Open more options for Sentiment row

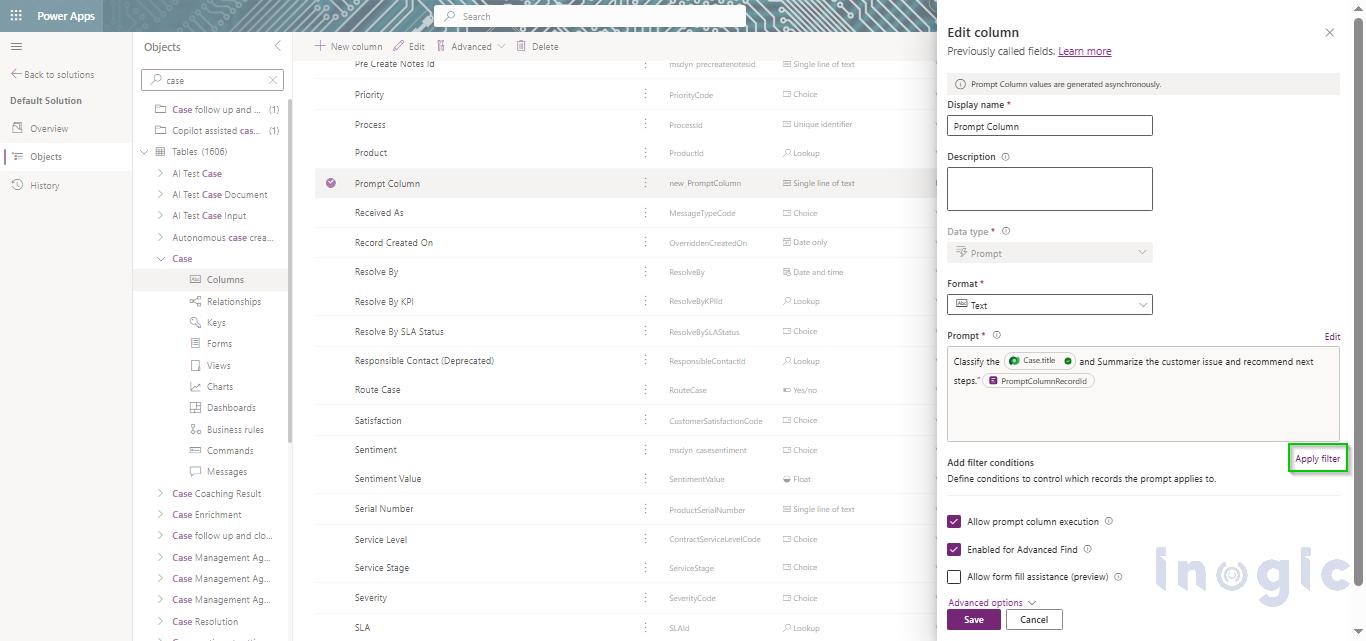(645, 450)
